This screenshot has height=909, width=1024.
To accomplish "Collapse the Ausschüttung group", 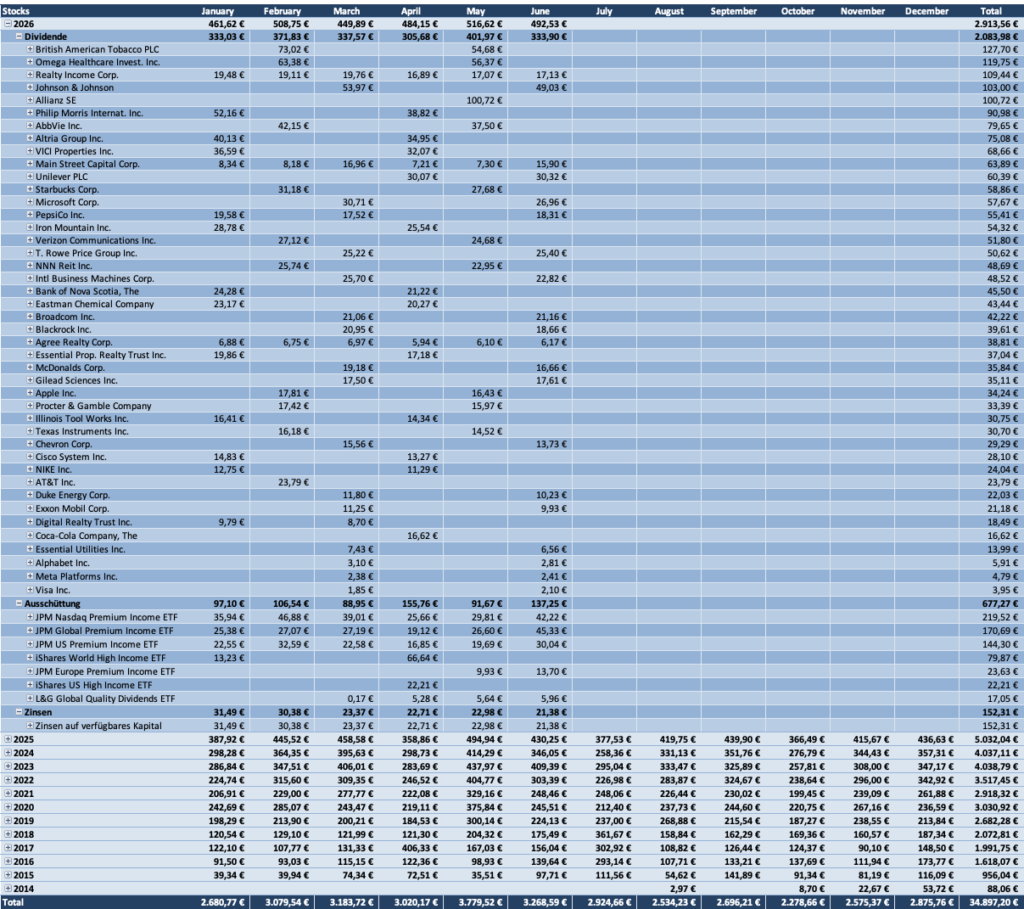I will tap(19, 603).
